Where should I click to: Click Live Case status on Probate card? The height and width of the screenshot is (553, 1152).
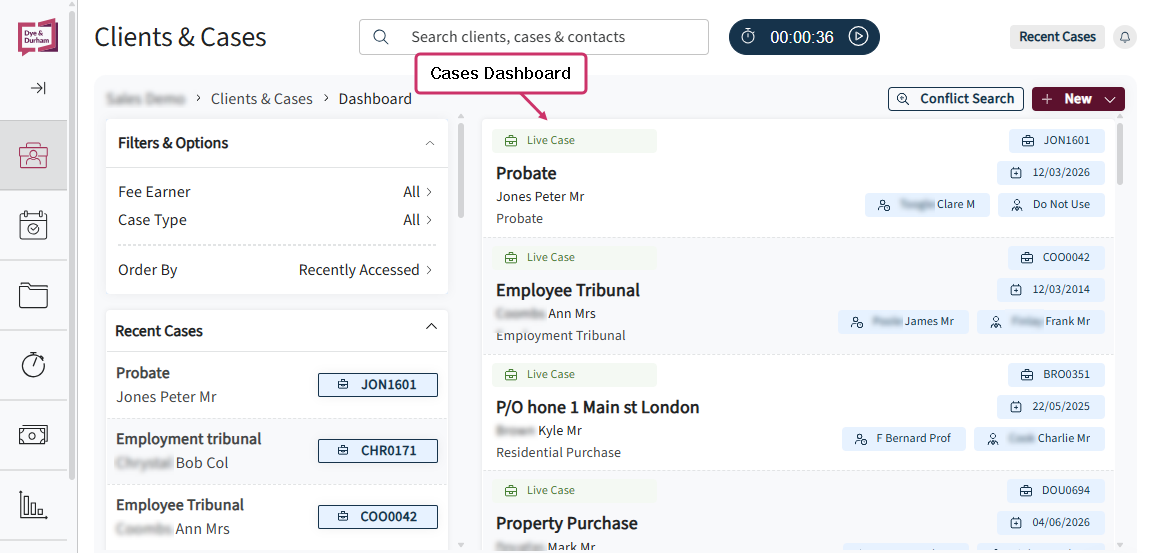click(x=575, y=140)
